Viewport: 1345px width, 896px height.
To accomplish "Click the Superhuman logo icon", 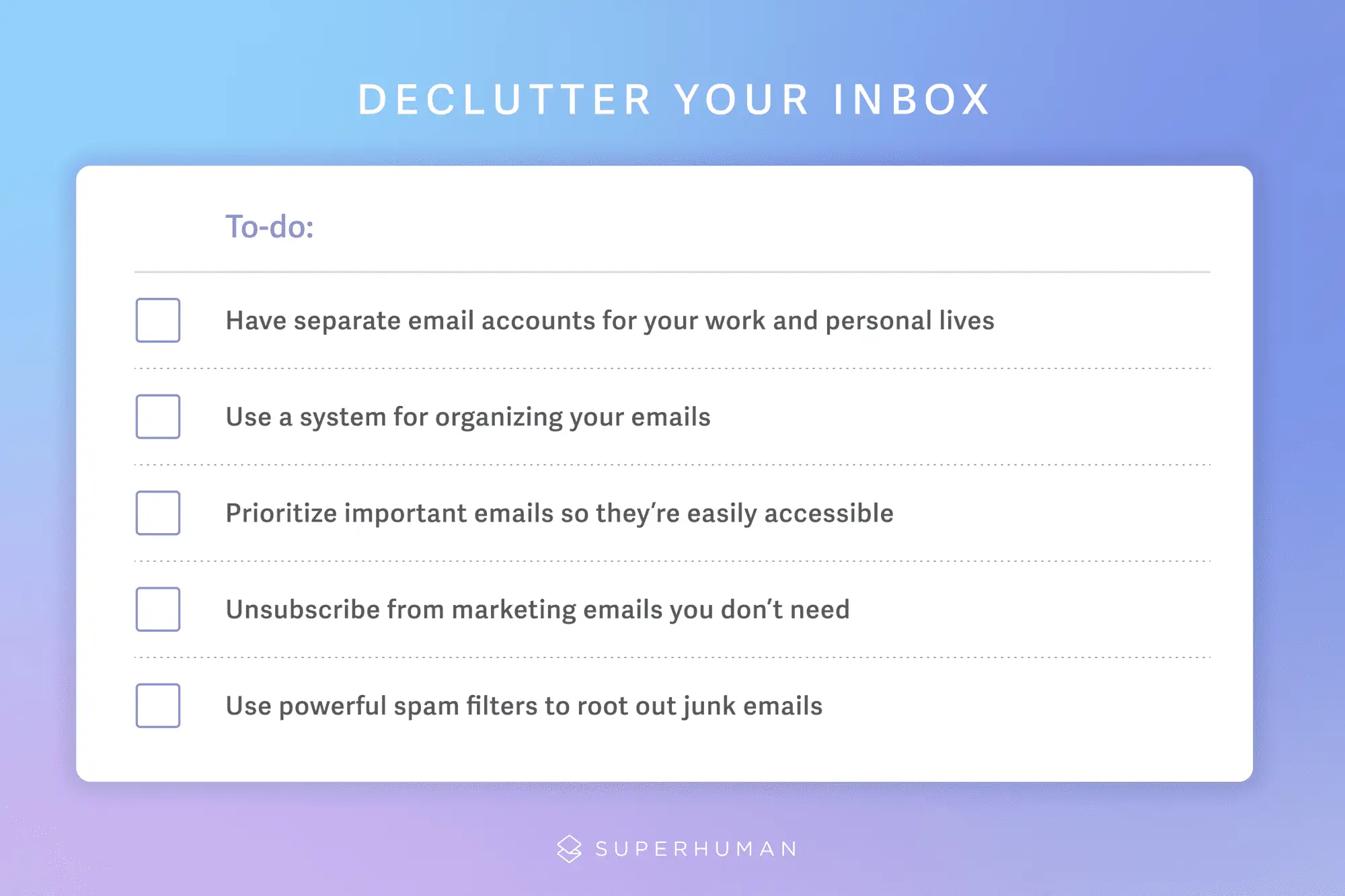I will [x=566, y=855].
